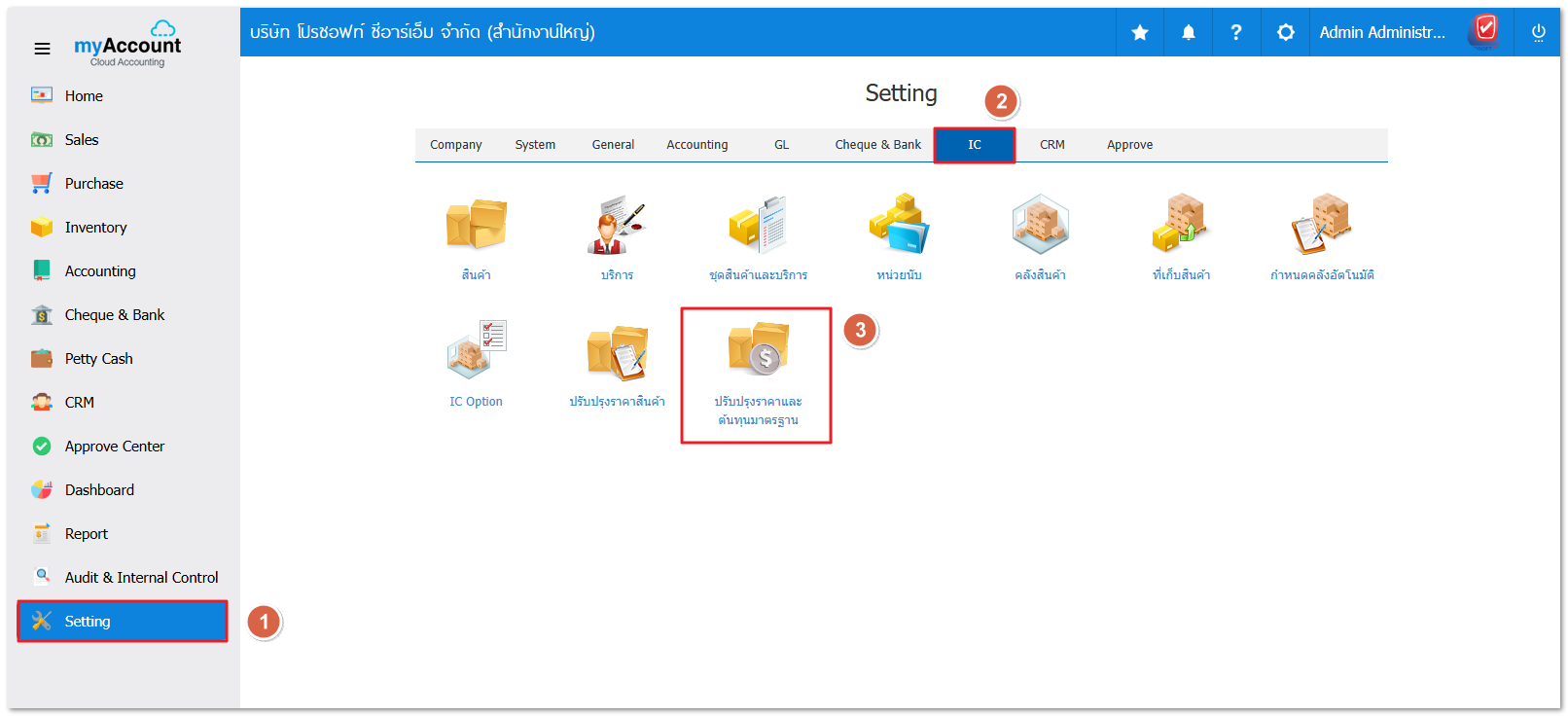Select the Cheque & Bank tab

point(877,145)
